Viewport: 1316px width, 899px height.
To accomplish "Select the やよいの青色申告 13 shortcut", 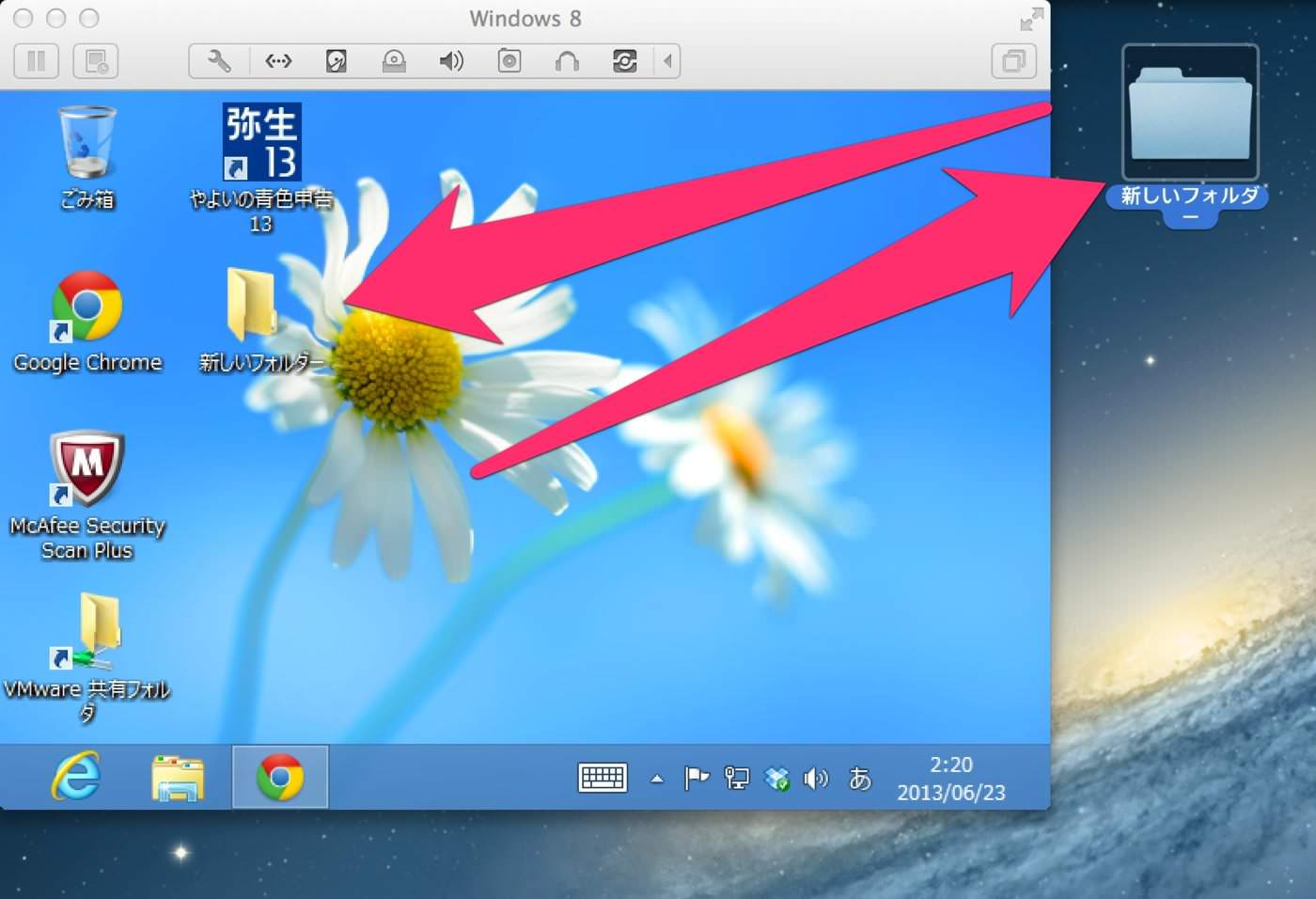I will click(x=261, y=168).
